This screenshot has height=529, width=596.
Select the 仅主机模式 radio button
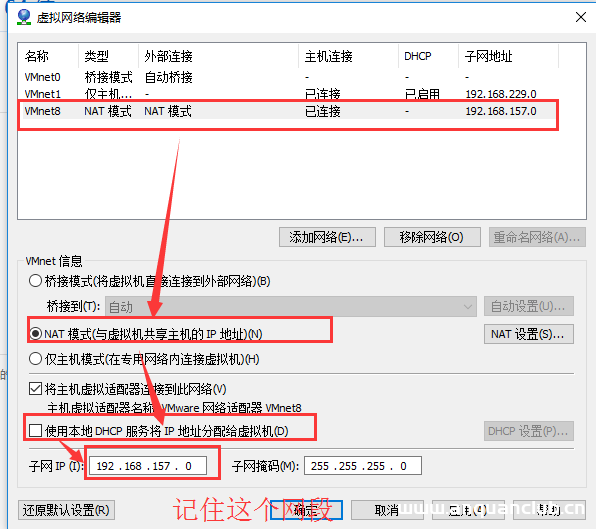(x=35, y=358)
